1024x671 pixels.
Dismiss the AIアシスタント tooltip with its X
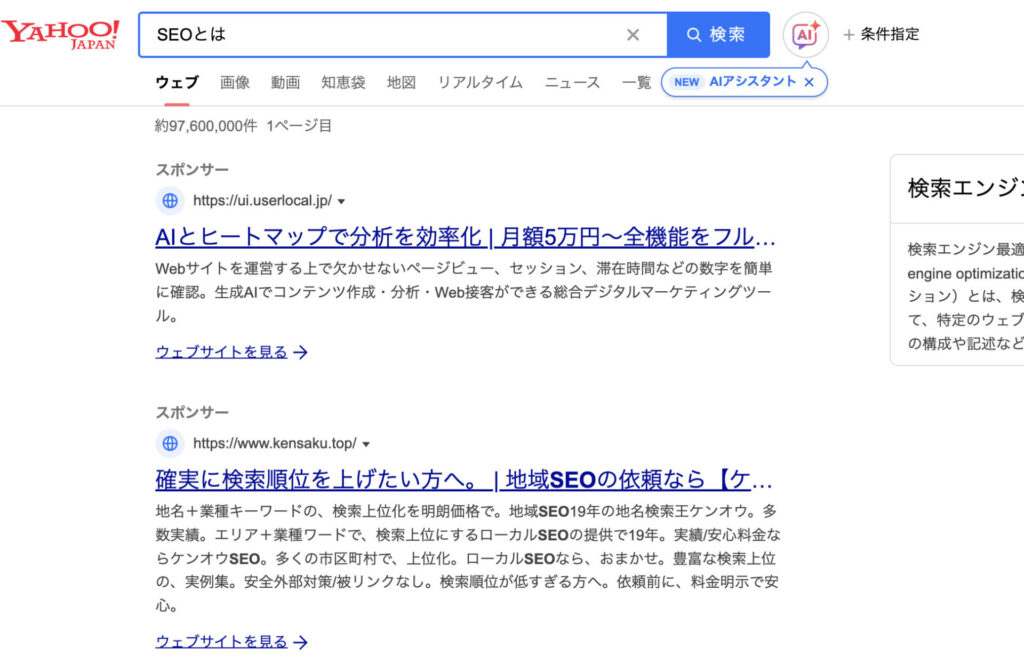(x=809, y=82)
